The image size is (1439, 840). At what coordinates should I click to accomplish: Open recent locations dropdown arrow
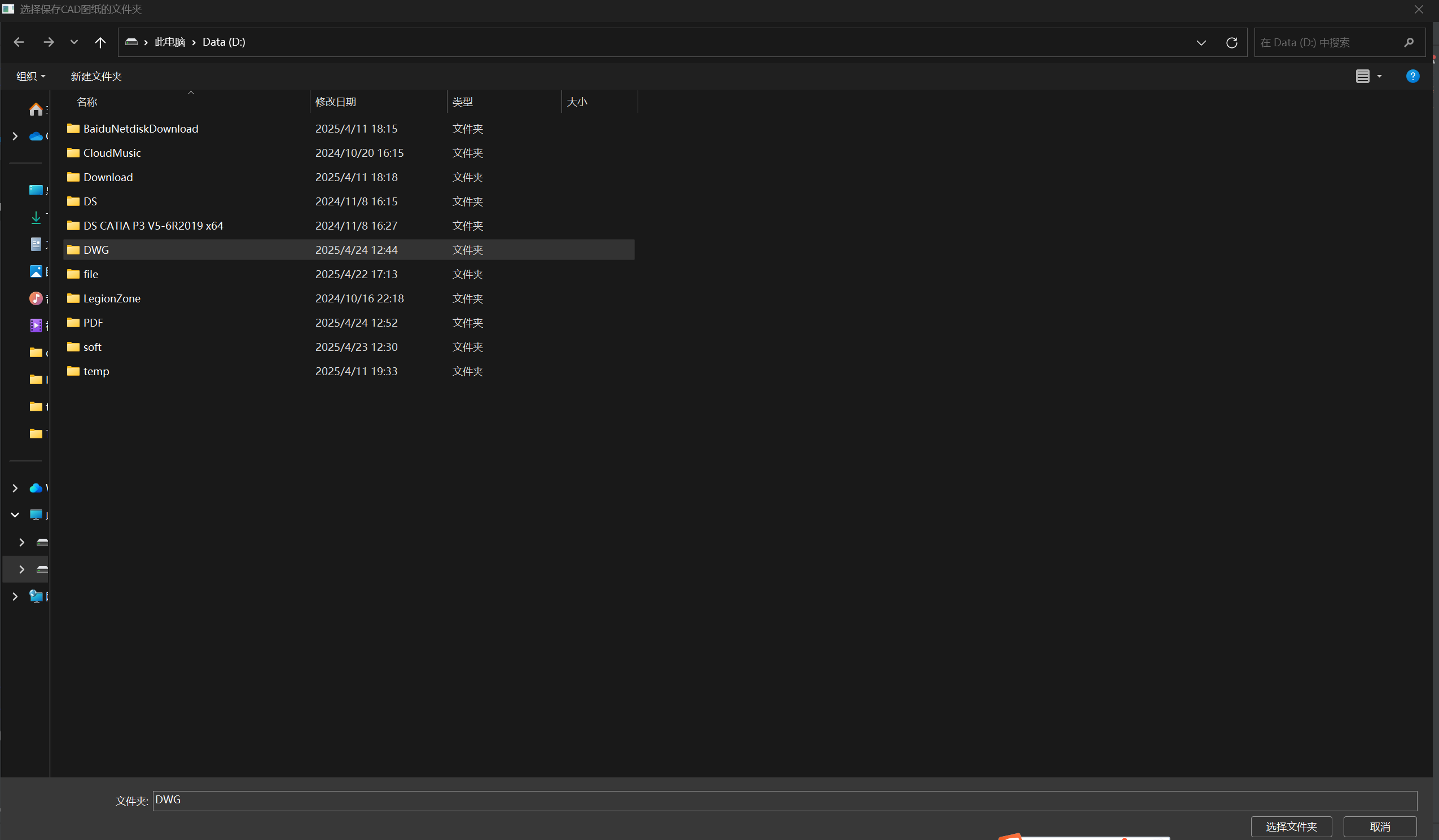(74, 42)
